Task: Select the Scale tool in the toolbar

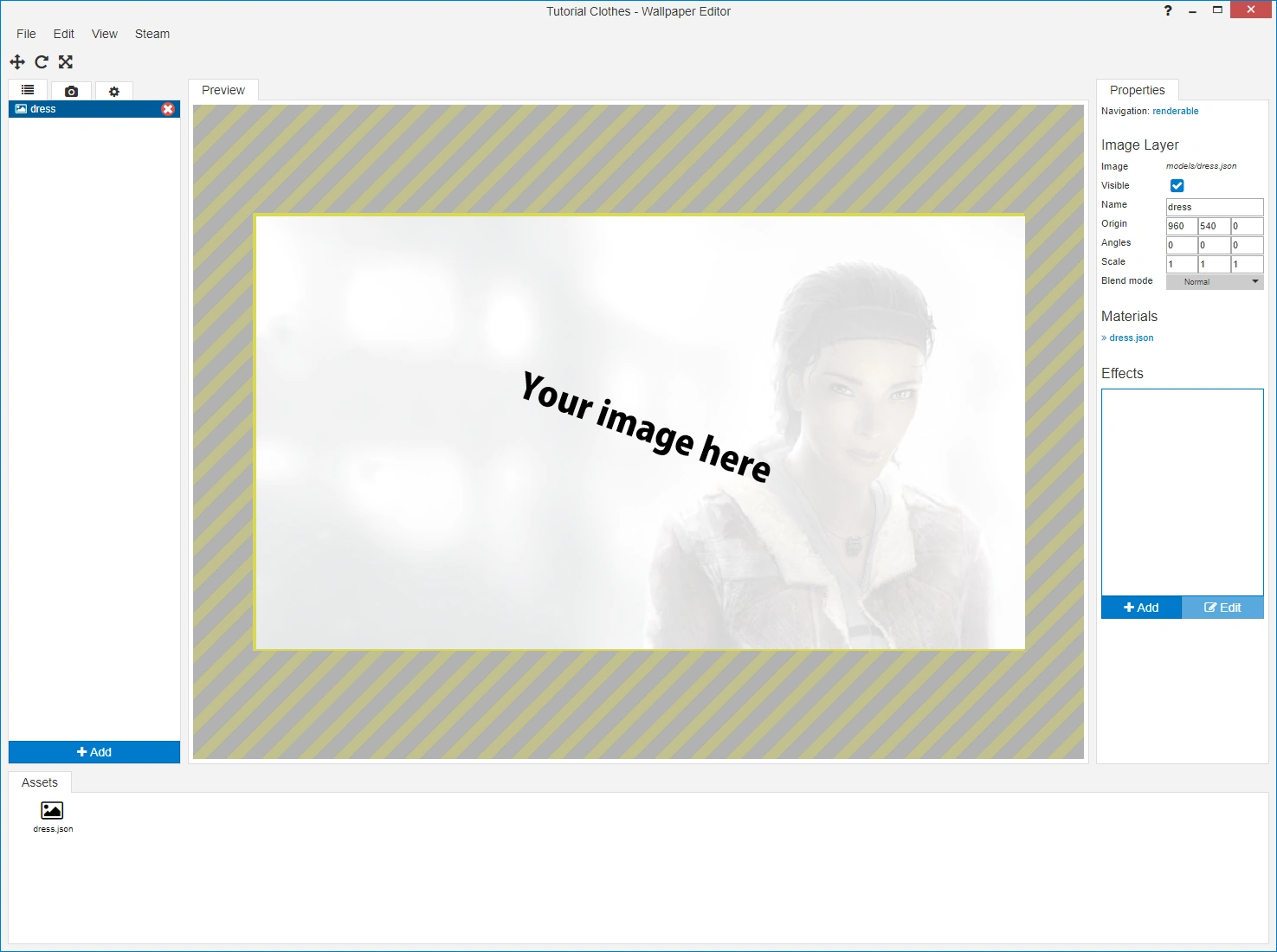Action: [x=66, y=61]
